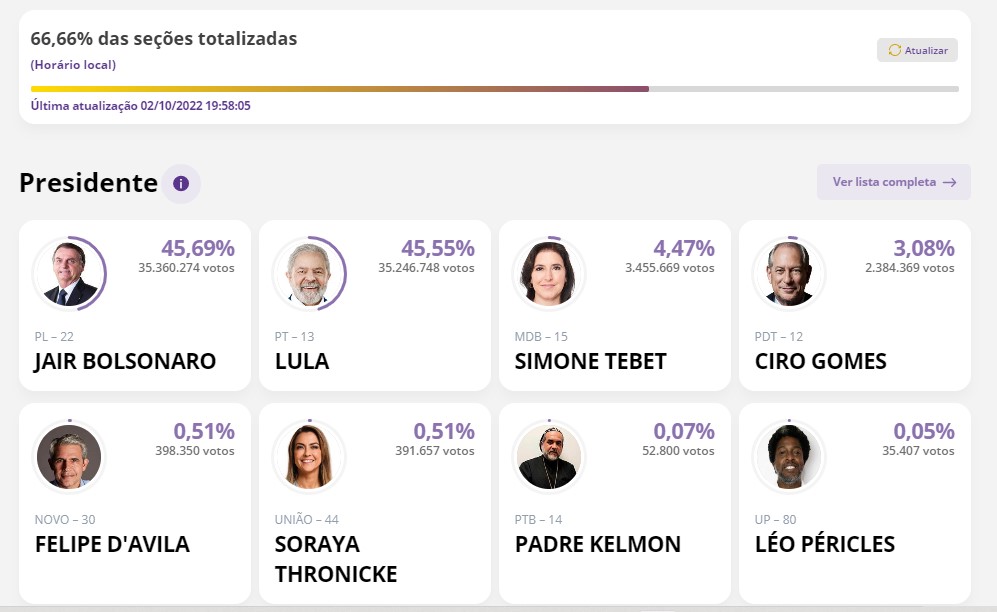This screenshot has height=612, width=997.
Task: Open Léo Péricles's portrait
Action: (x=789, y=457)
